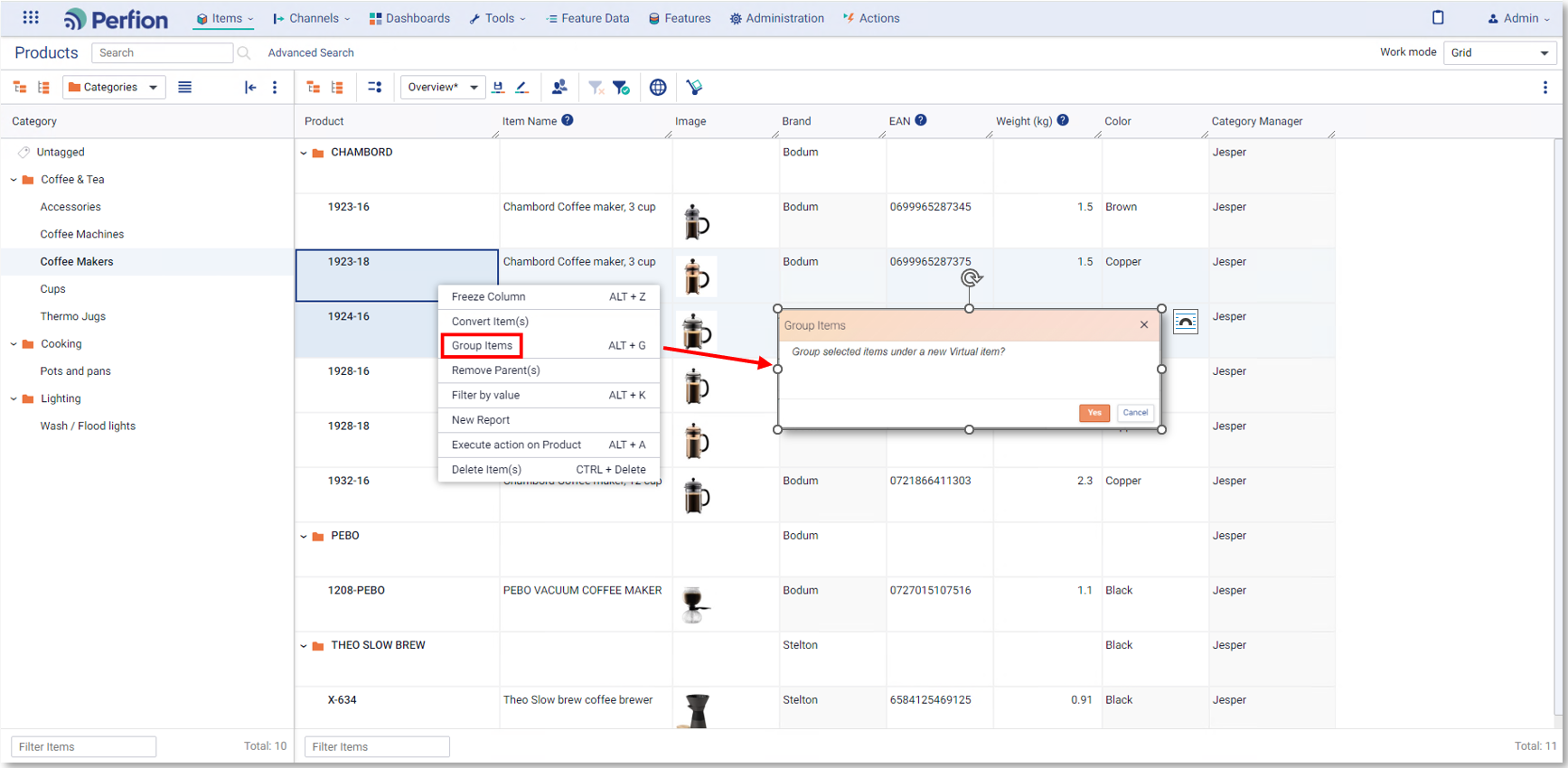Expand all nodes in the Category panel toolbar

pyautogui.click(x=20, y=88)
